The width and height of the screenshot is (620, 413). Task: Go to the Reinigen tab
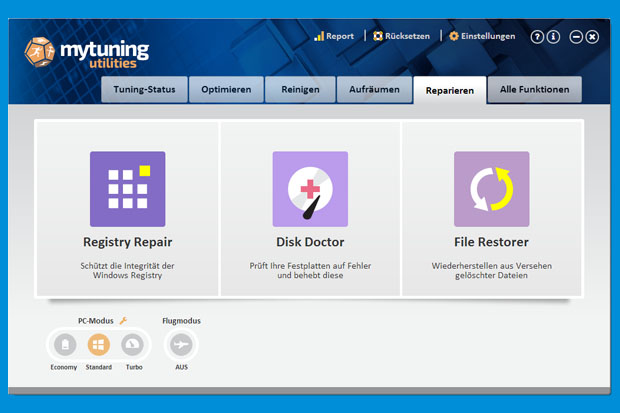coord(300,89)
